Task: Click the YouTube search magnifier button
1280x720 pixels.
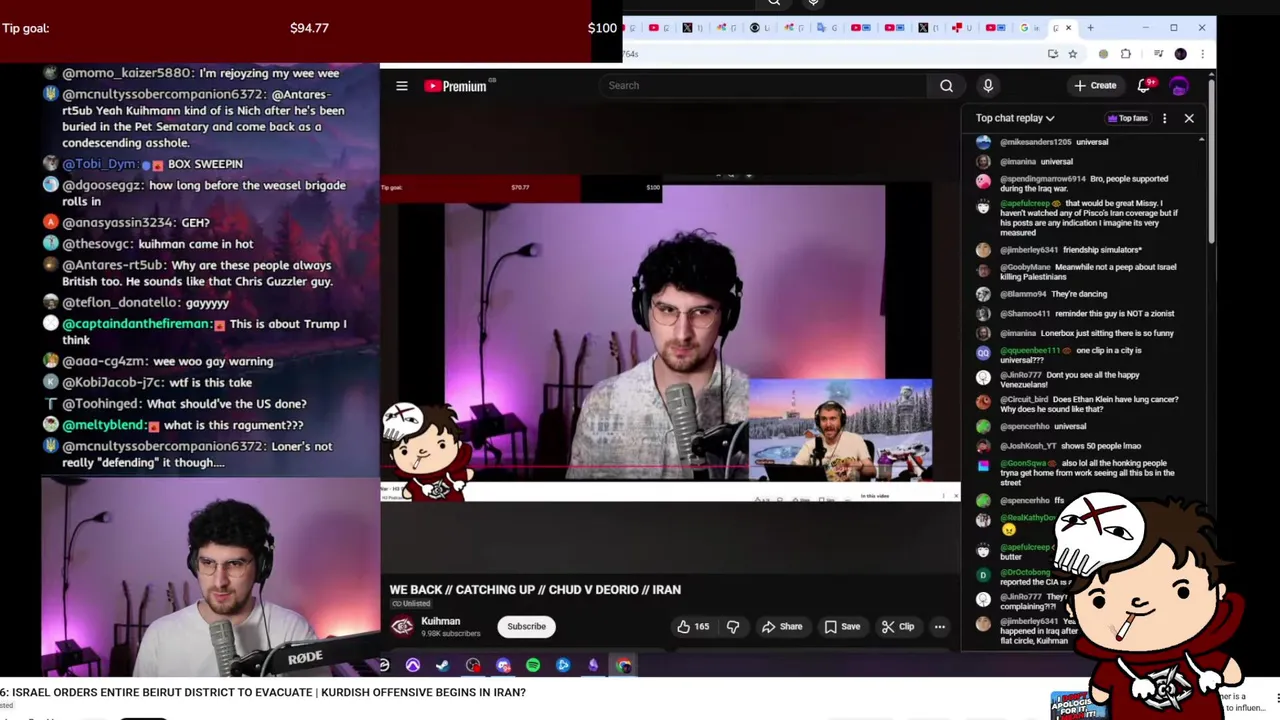Action: click(x=946, y=86)
